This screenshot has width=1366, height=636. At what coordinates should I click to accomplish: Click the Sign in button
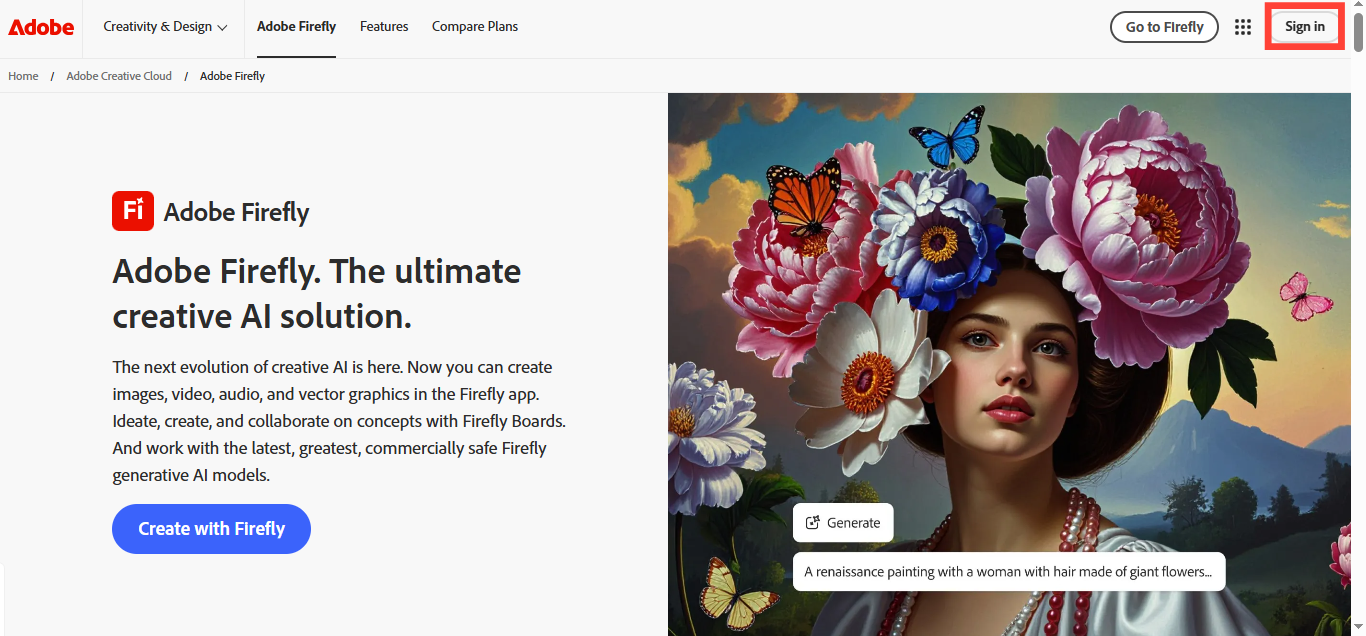(x=1304, y=27)
